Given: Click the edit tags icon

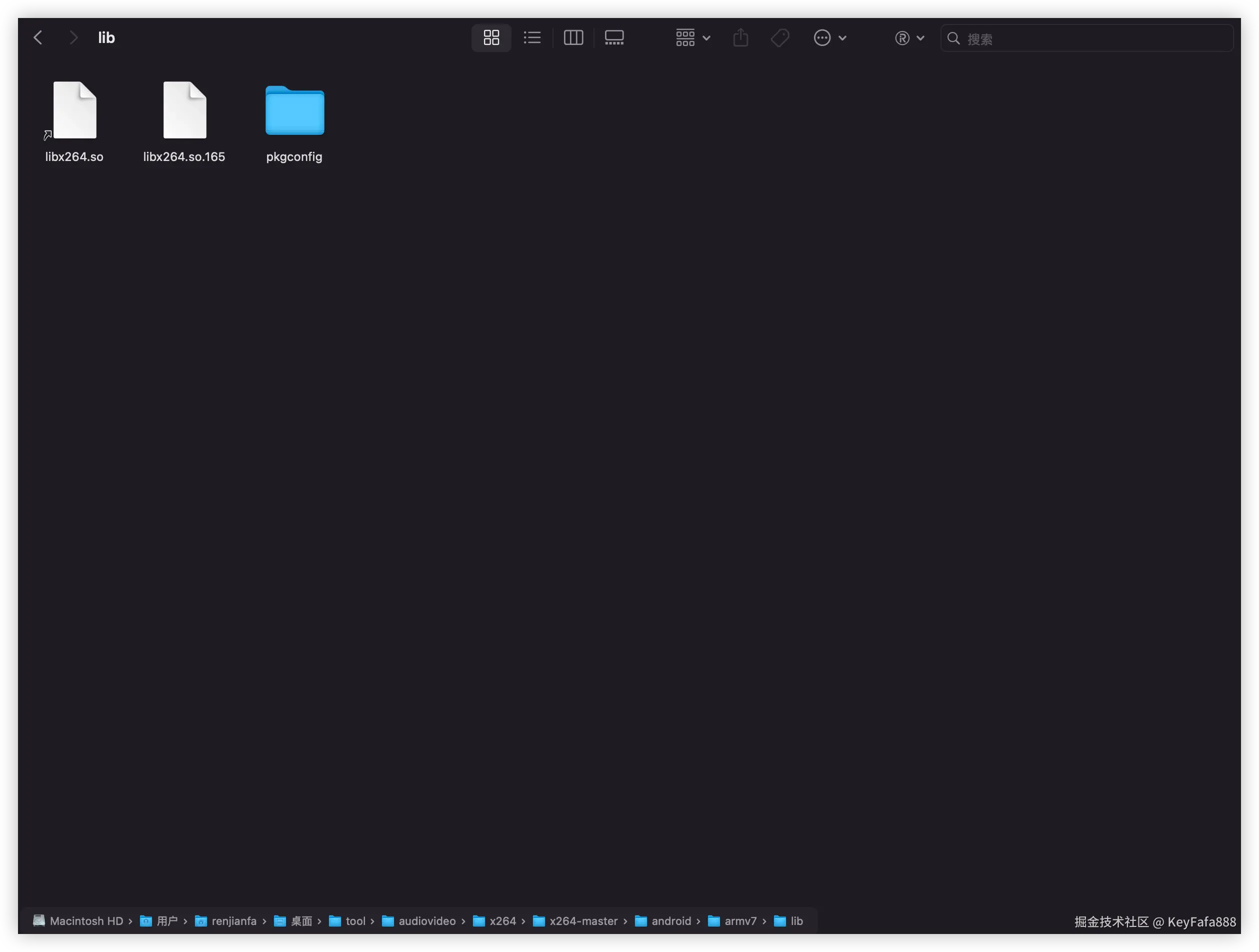Looking at the screenshot, I should (780, 37).
